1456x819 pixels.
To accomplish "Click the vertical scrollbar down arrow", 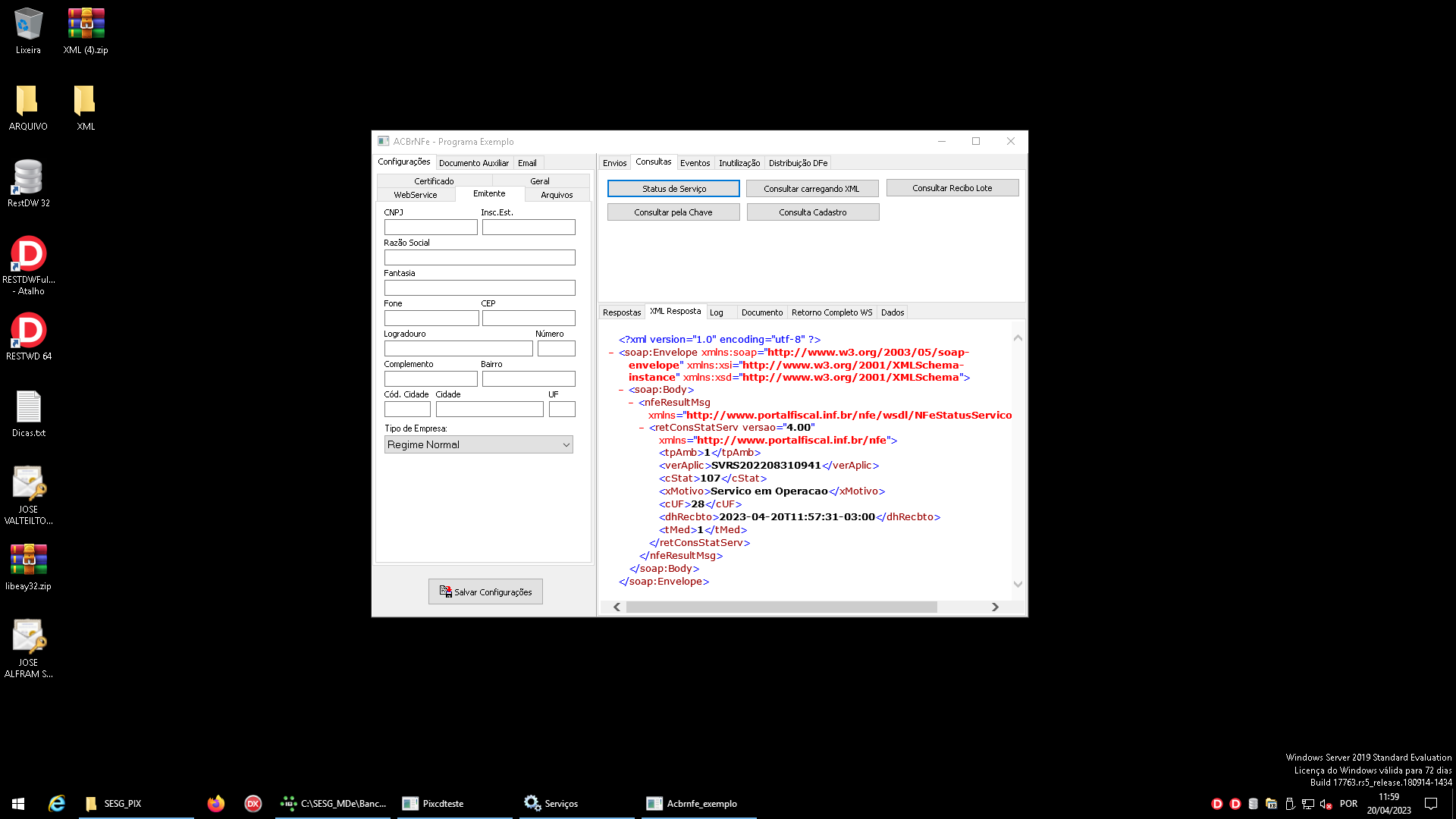I will tap(1018, 584).
